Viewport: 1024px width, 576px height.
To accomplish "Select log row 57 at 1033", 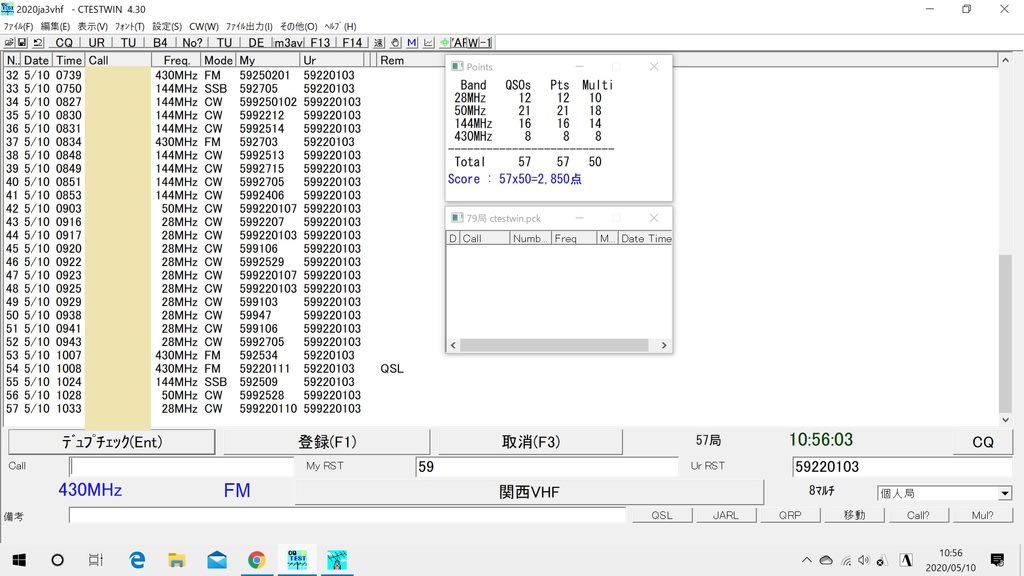I will (184, 409).
